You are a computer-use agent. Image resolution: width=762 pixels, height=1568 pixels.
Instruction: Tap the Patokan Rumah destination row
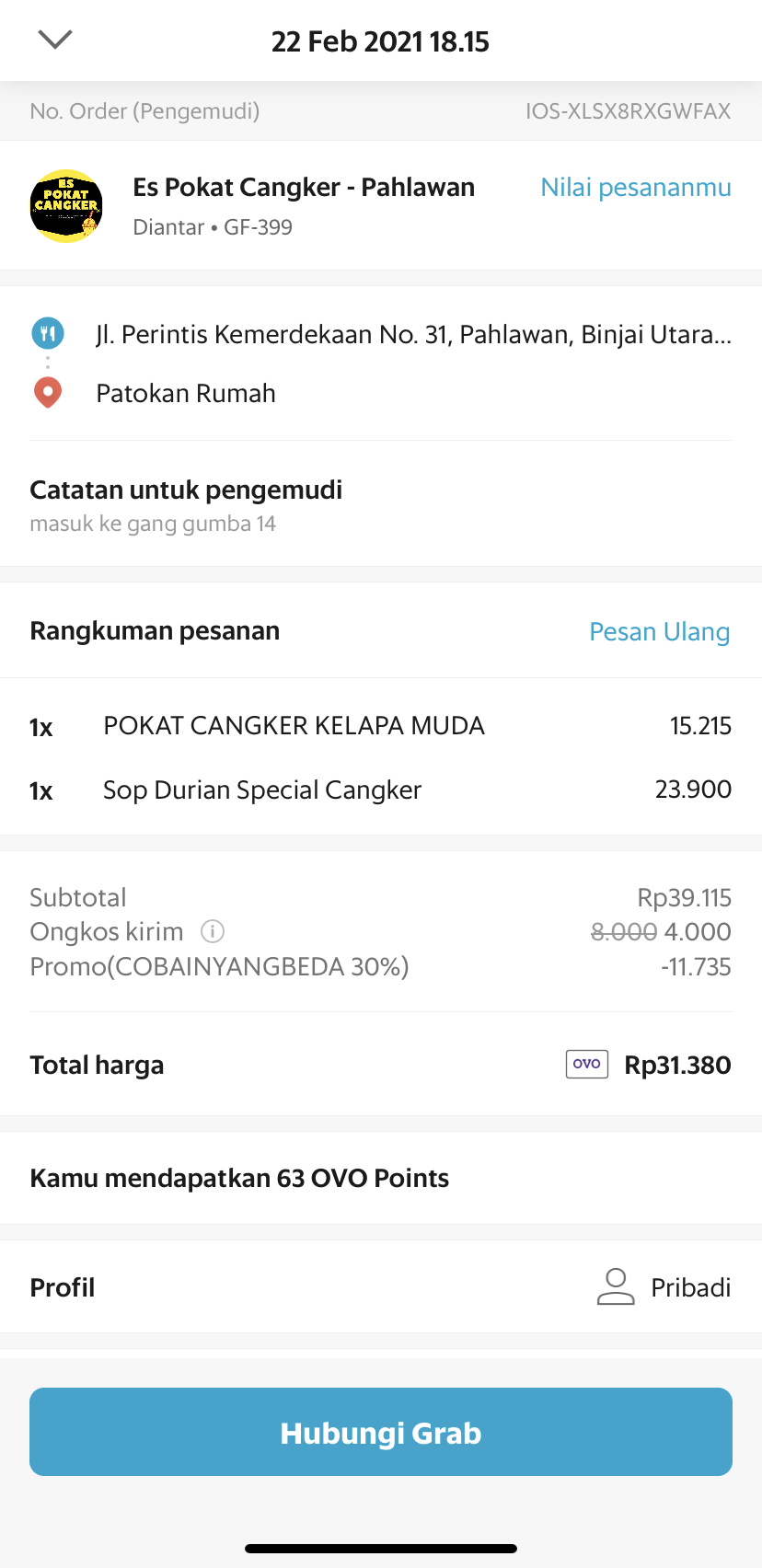click(x=186, y=394)
